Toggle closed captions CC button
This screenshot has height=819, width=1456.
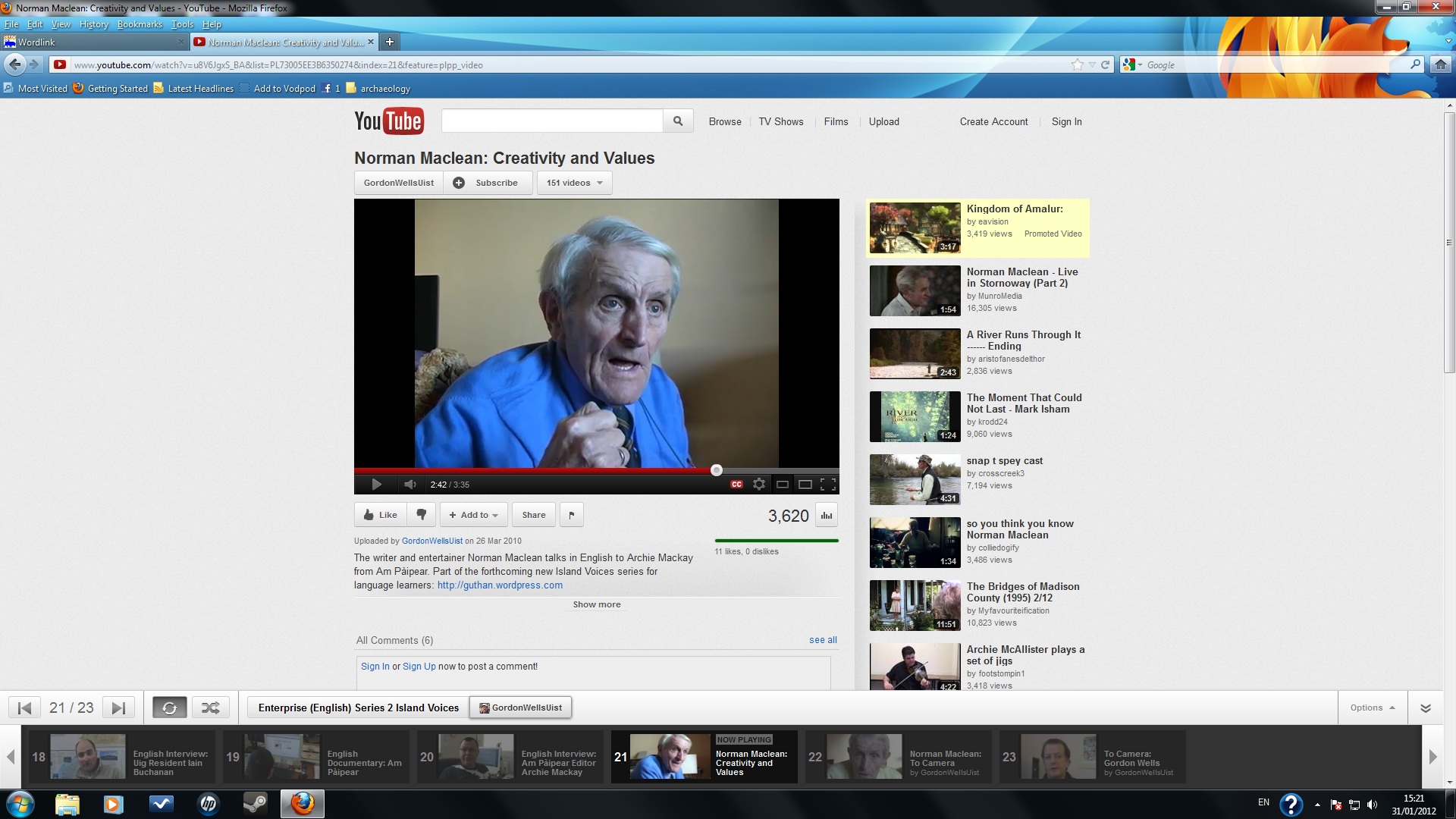736,485
